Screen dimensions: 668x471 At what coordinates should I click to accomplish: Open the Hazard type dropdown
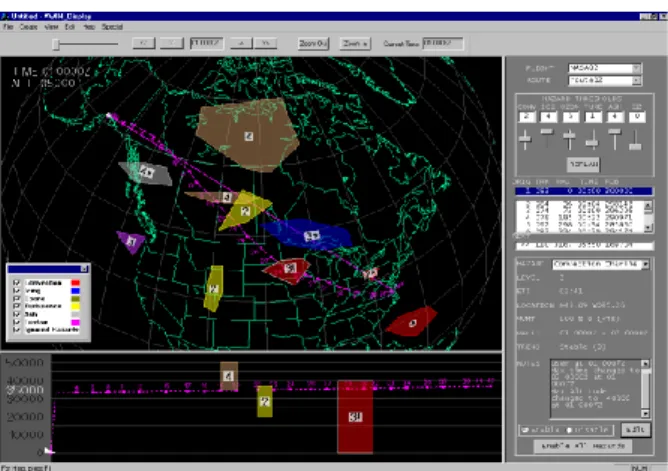click(645, 264)
